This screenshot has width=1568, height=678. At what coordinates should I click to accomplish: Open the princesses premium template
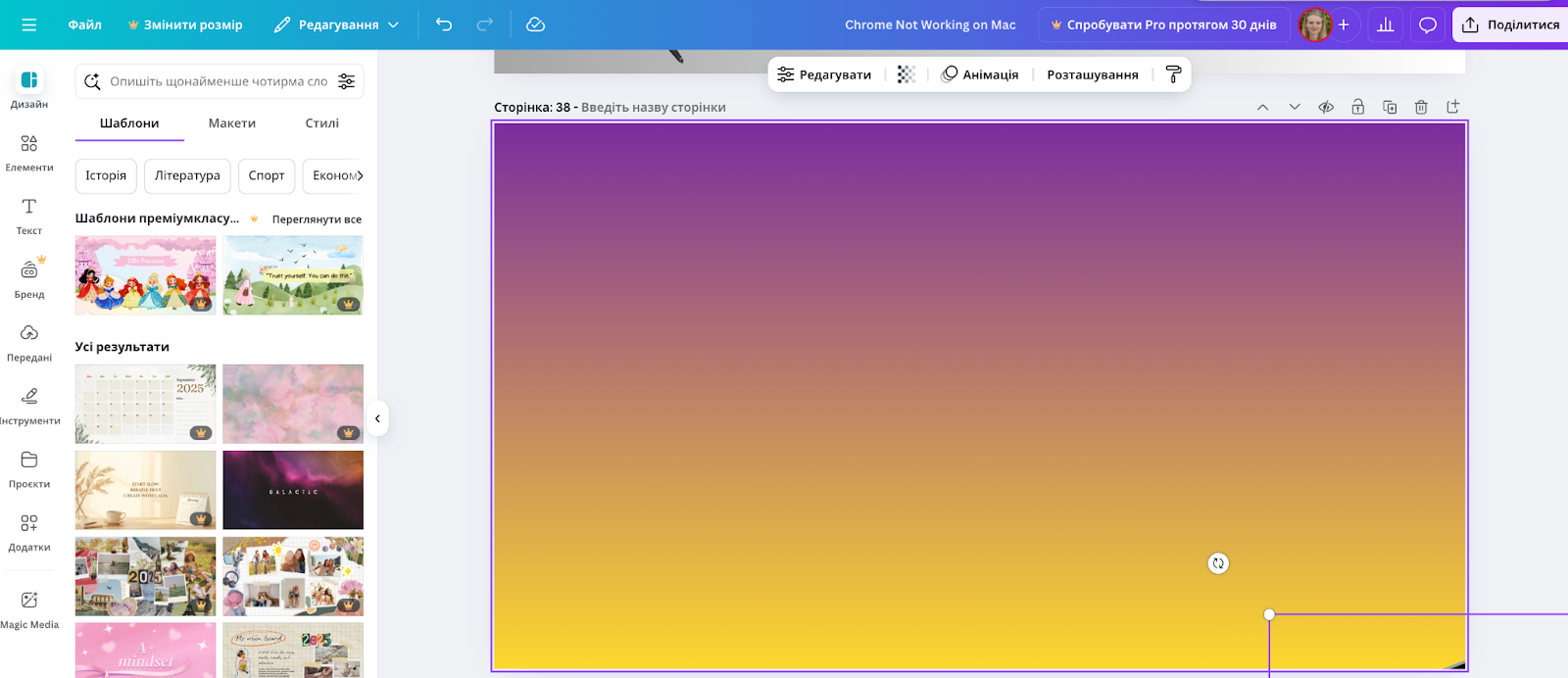[146, 275]
